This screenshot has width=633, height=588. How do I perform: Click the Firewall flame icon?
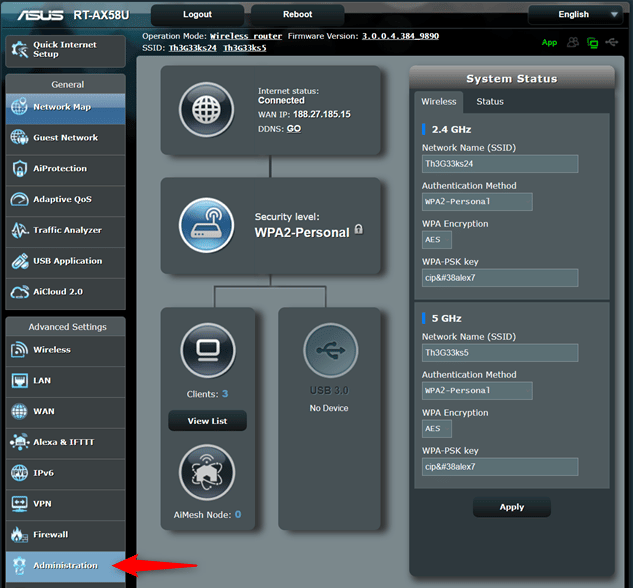[x=19, y=534]
